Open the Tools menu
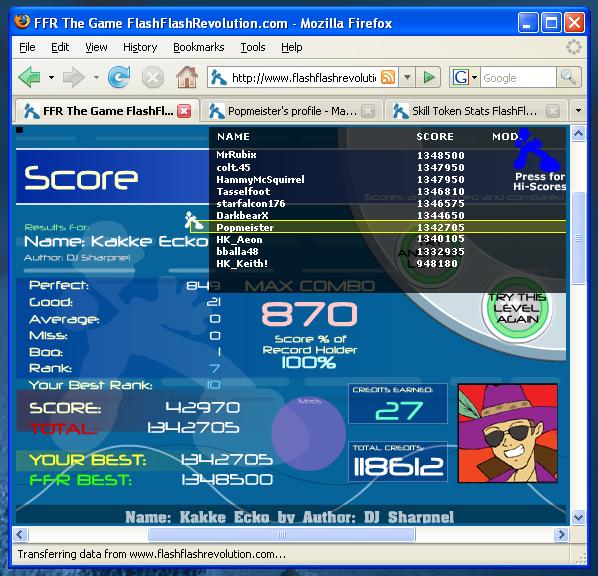Screen dimensions: 598x576 [x=252, y=47]
